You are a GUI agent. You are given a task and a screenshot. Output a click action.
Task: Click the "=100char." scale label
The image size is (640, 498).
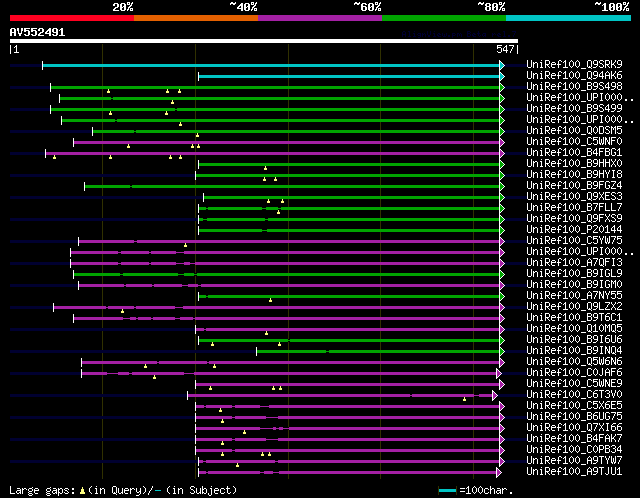click(x=486, y=490)
